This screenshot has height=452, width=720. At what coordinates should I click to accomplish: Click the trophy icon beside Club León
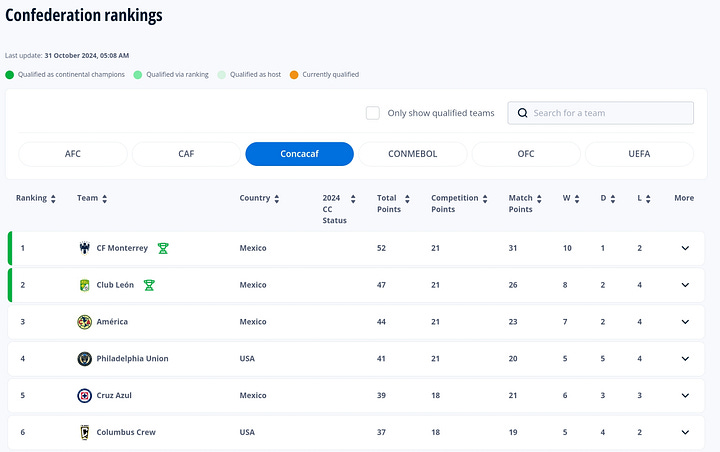pos(149,285)
